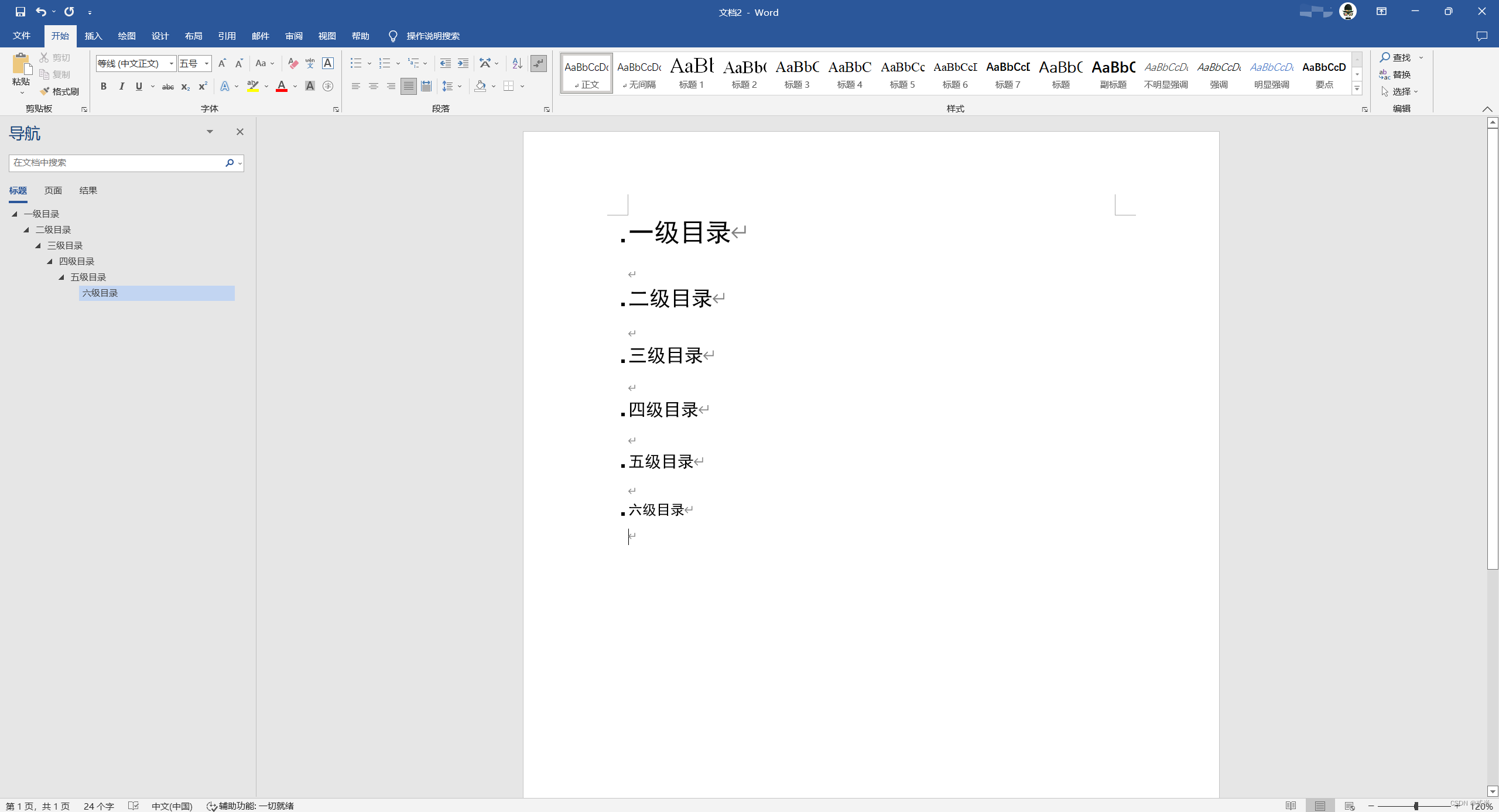This screenshot has height=812, width=1499.
Task: Click the clear formatting eraser icon
Action: click(293, 63)
